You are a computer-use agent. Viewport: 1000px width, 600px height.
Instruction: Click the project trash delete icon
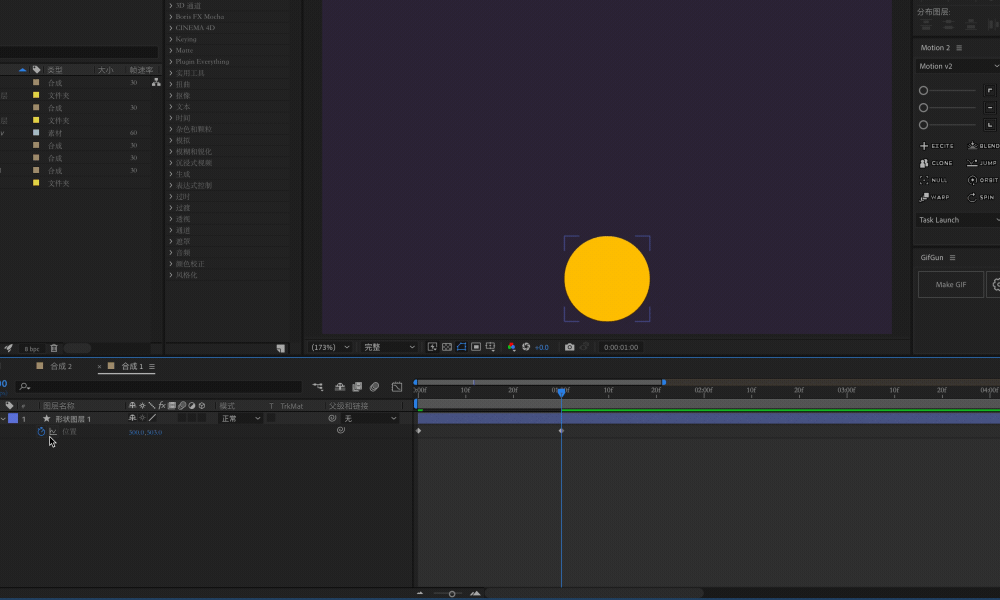[x=54, y=348]
